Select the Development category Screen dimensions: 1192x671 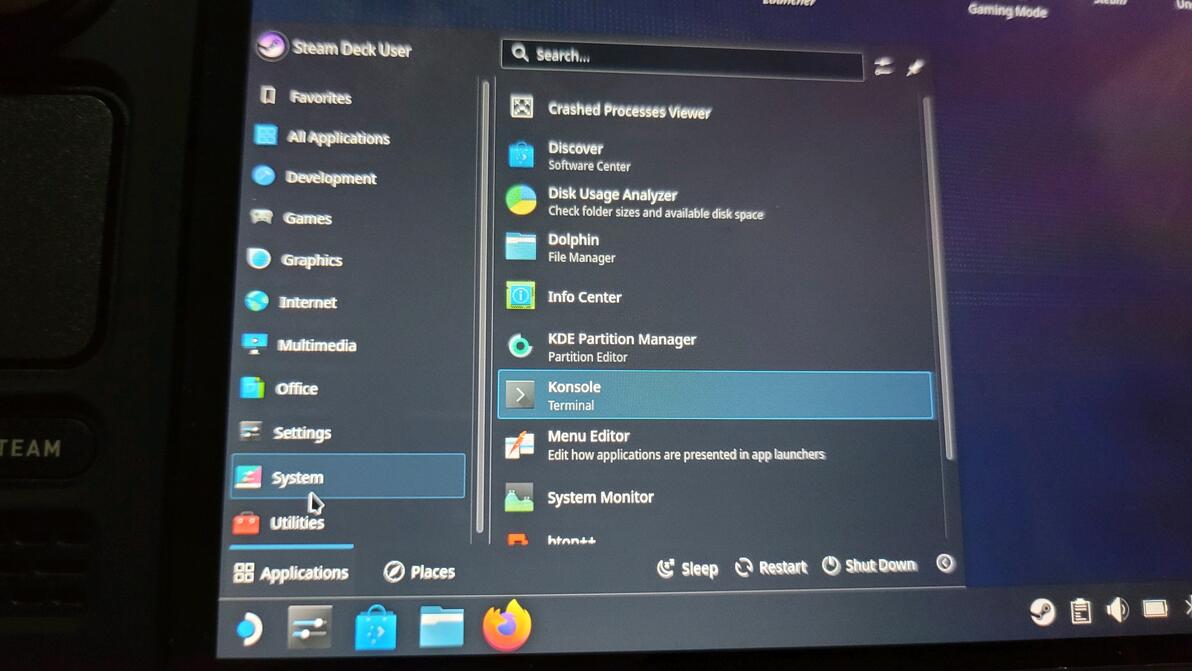(x=314, y=177)
